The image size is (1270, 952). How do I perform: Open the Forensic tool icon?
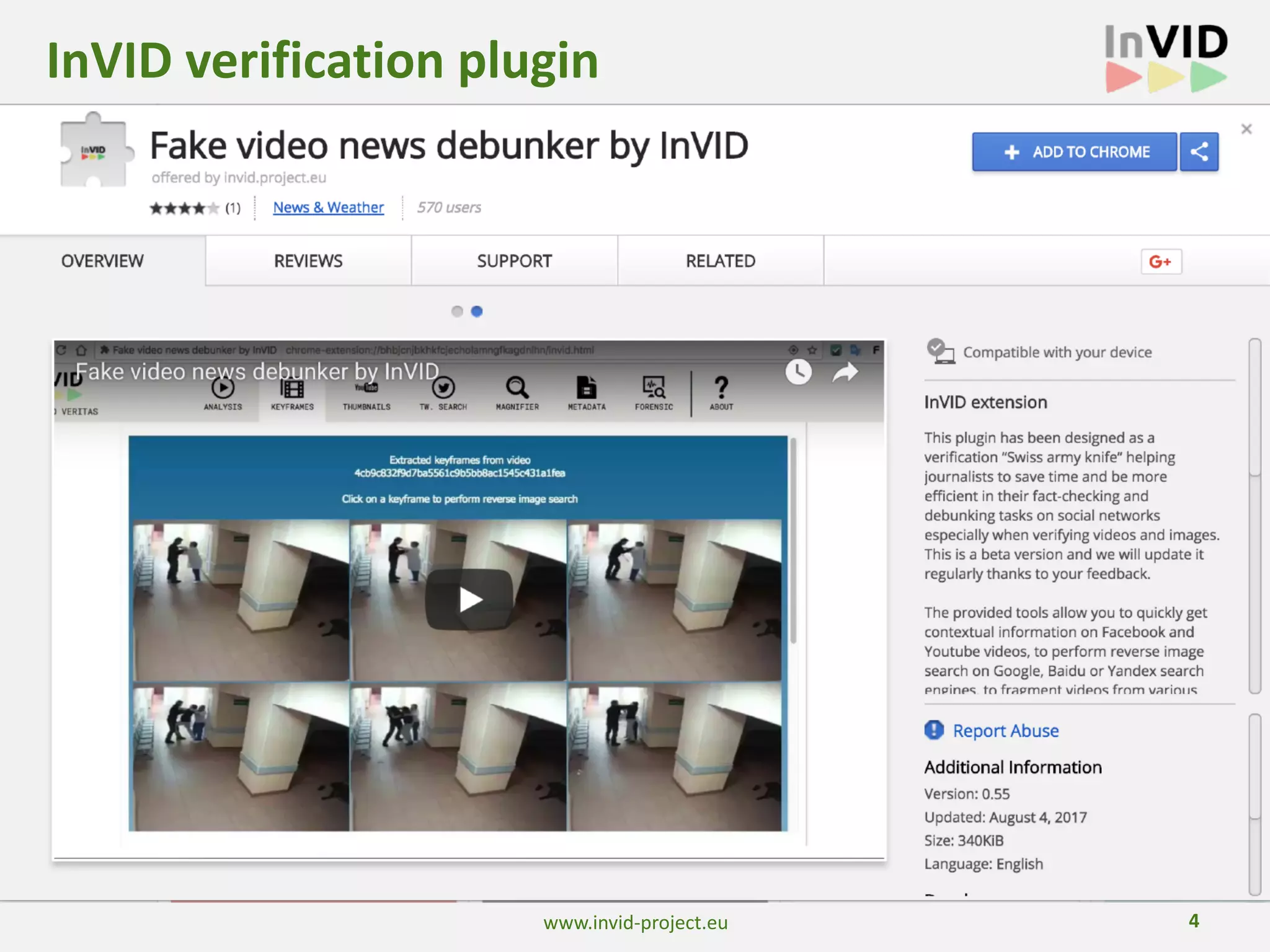[654, 394]
